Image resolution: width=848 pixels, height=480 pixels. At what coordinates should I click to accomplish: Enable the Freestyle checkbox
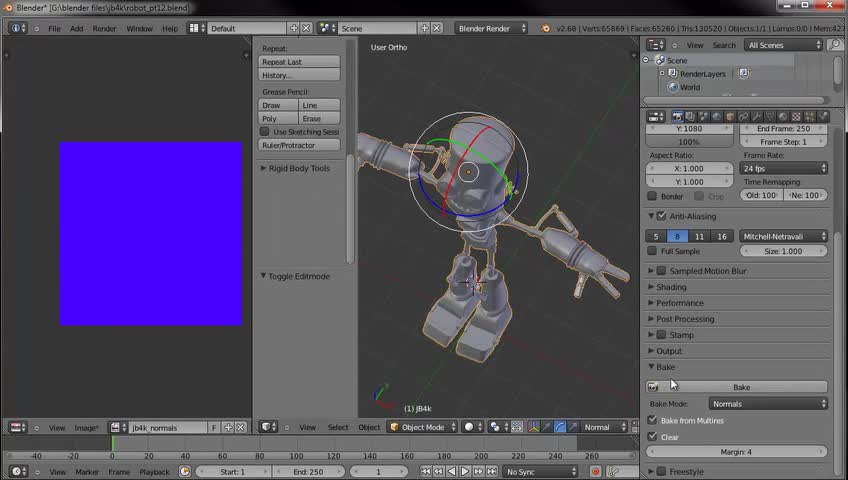click(661, 471)
